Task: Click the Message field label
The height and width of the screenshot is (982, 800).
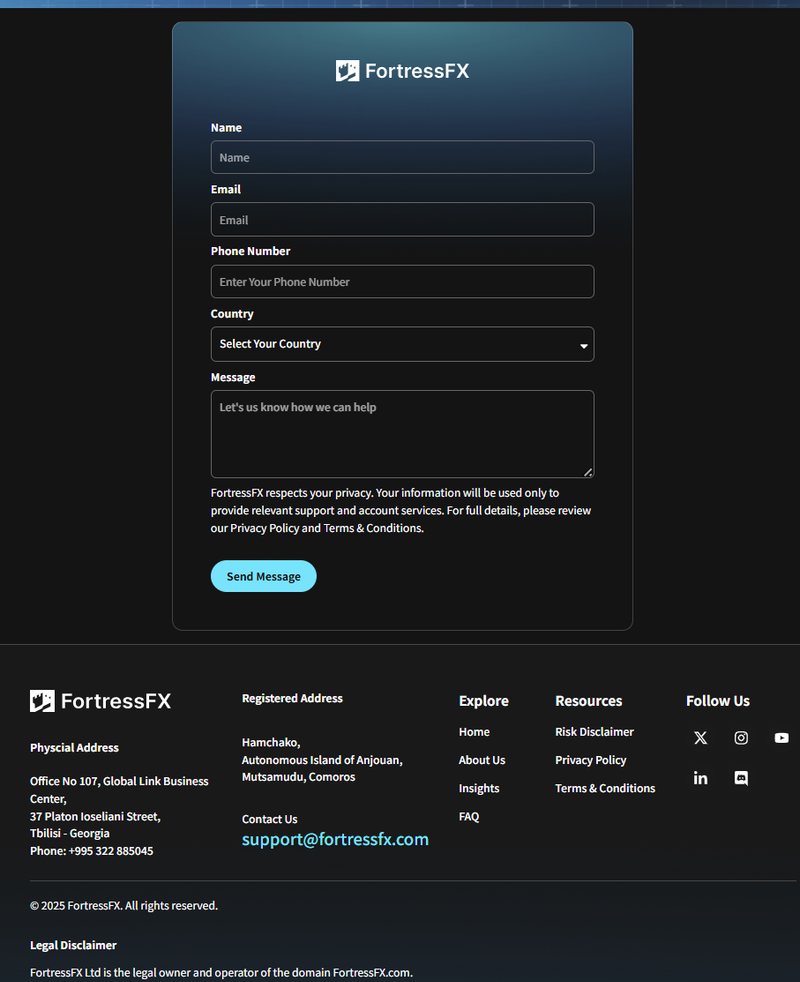Action: pyautogui.click(x=233, y=377)
